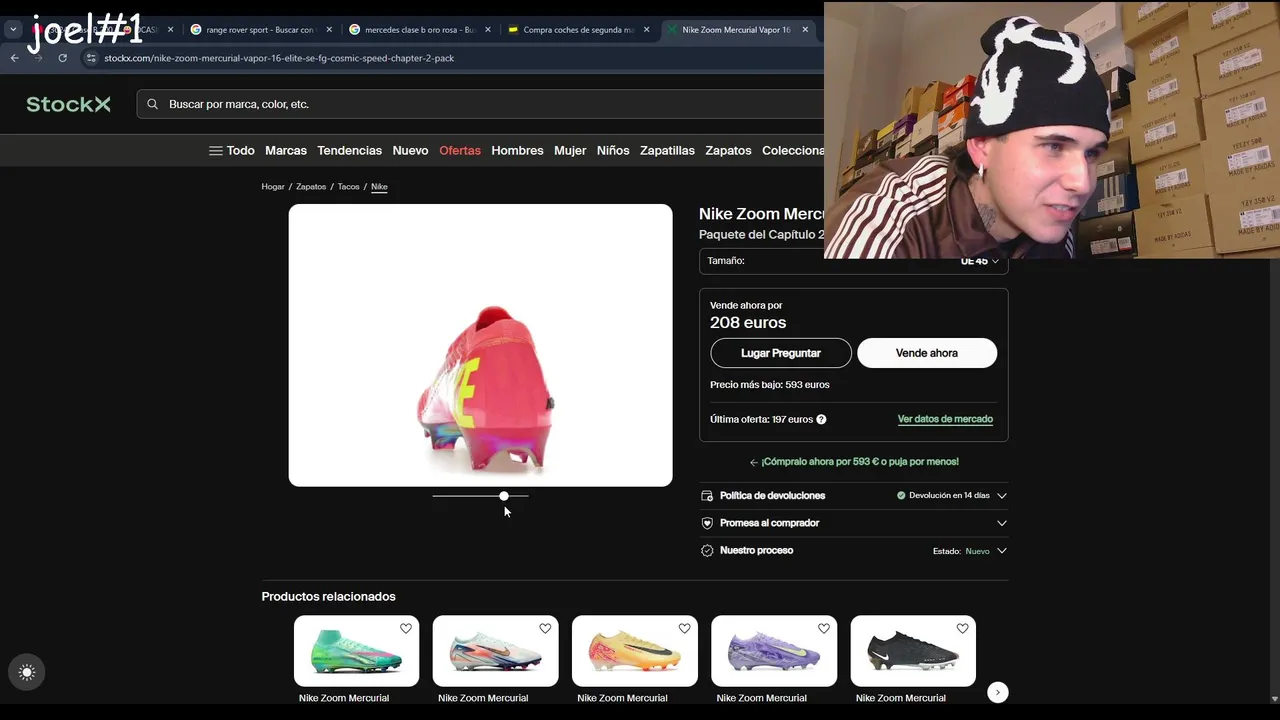
Task: Open the white multicolor Mercurial thumbnail
Action: [495, 651]
